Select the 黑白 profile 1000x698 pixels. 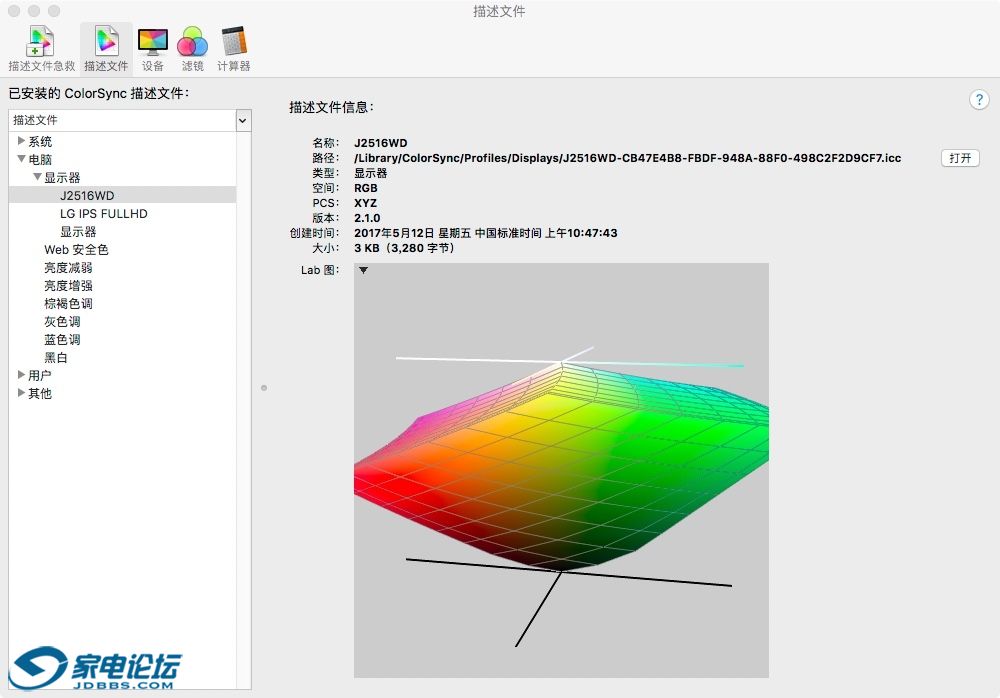pos(56,358)
